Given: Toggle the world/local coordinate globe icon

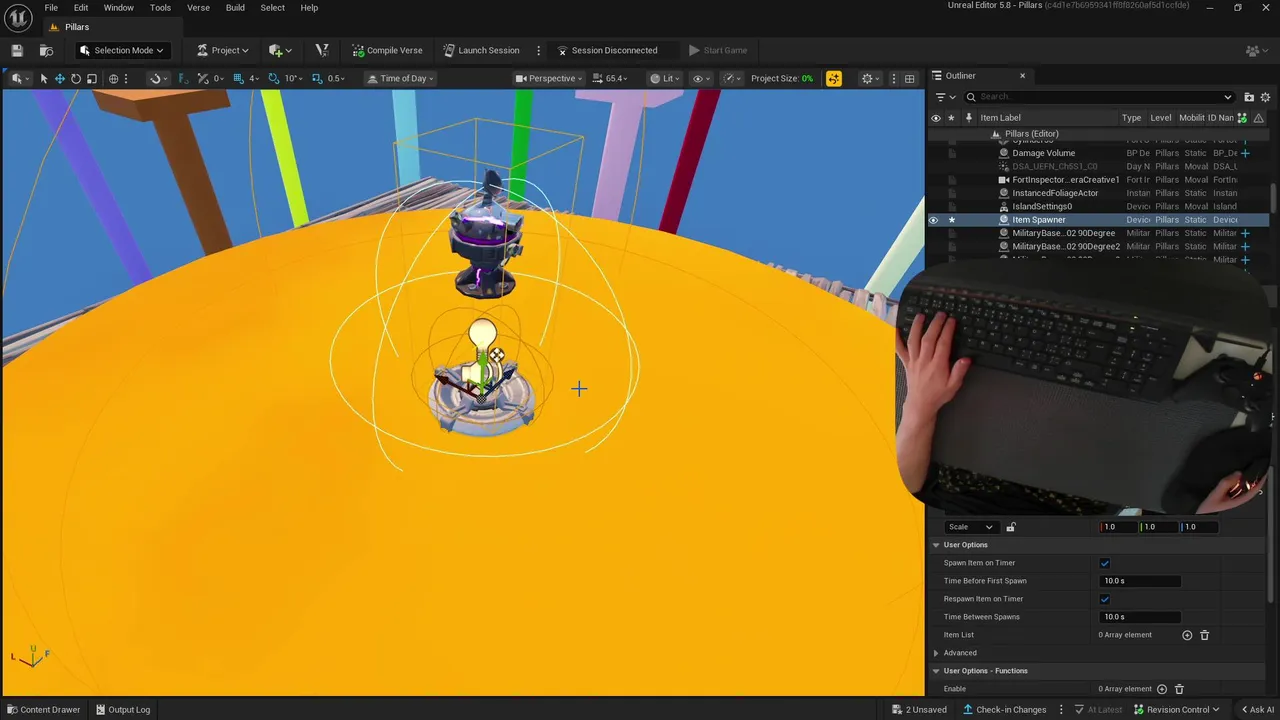Looking at the screenshot, I should pyautogui.click(x=113, y=78).
